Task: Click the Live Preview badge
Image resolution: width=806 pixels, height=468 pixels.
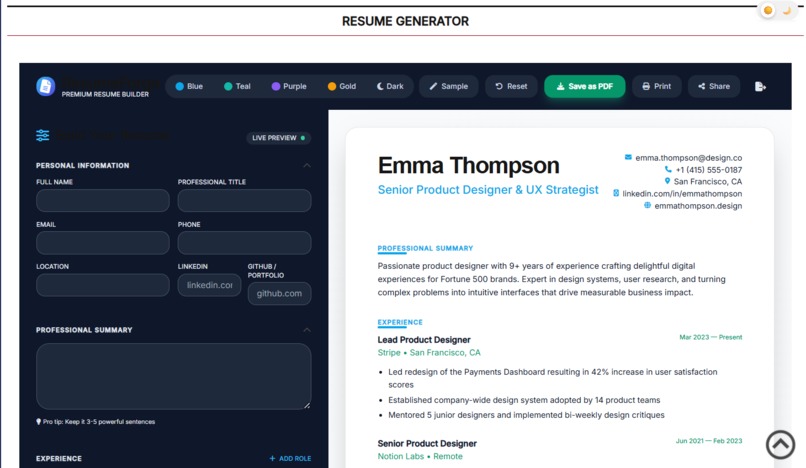Action: click(278, 138)
